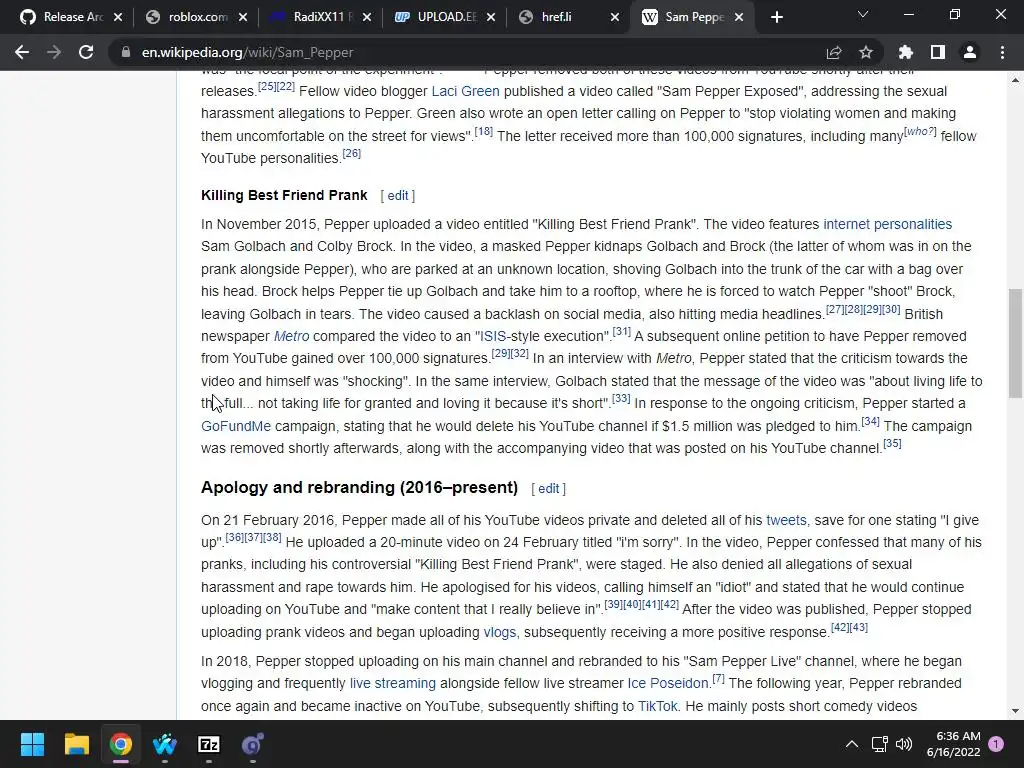Open the tab search chevron

863,14
